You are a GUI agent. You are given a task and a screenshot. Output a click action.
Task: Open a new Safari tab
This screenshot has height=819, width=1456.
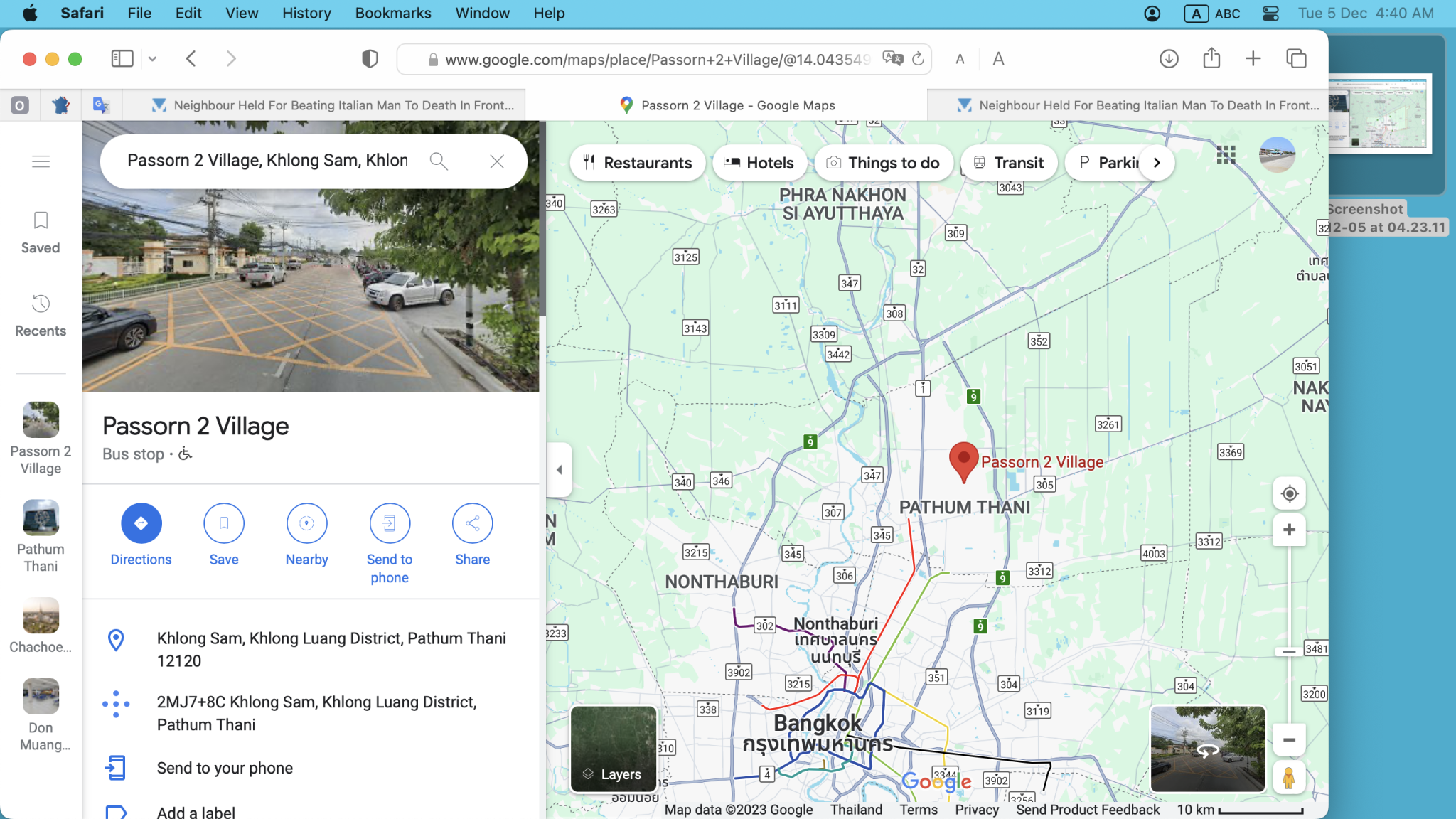coord(1253,58)
